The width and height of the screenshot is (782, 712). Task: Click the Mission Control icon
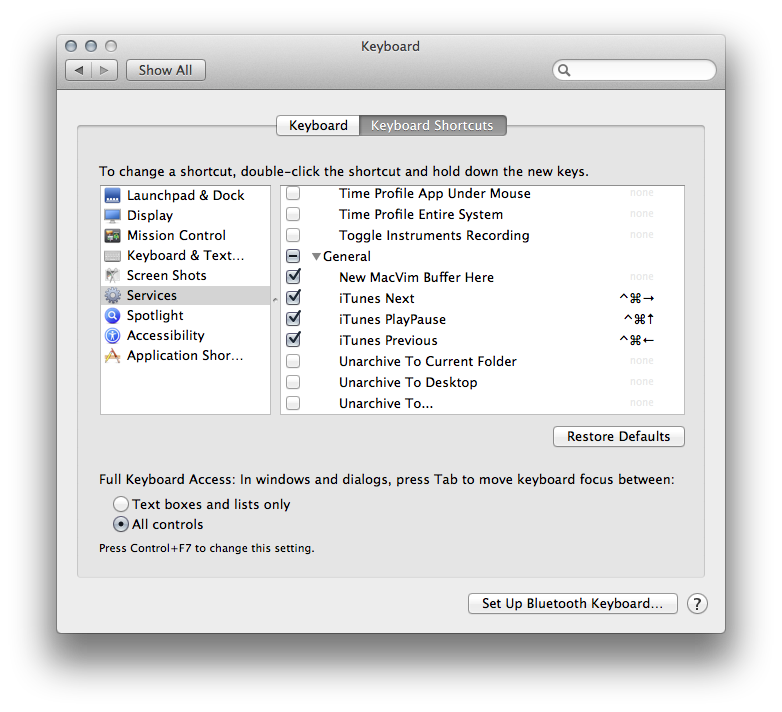(x=112, y=235)
